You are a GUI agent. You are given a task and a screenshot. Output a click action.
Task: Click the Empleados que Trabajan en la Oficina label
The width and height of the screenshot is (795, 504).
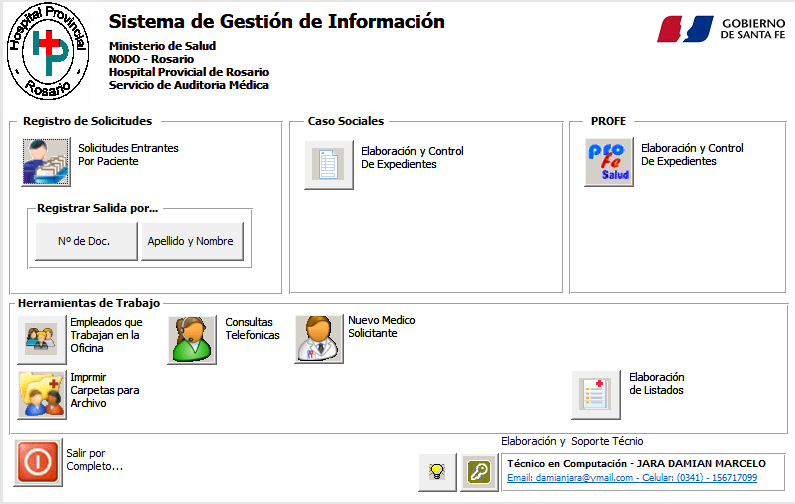(106, 335)
